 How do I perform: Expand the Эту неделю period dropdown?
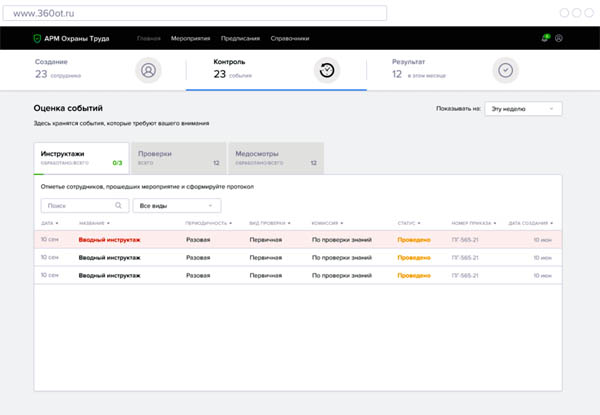524,108
